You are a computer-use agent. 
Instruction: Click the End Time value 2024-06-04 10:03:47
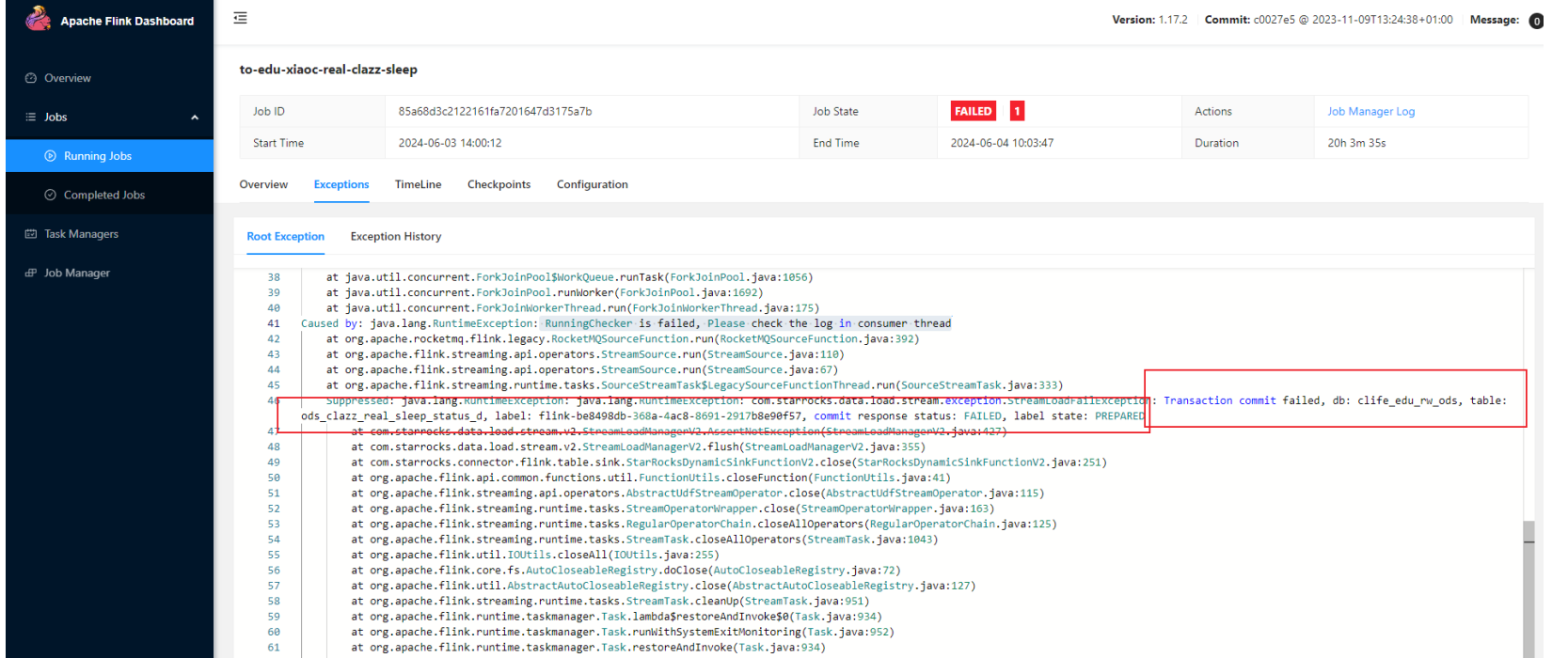pos(1003,143)
